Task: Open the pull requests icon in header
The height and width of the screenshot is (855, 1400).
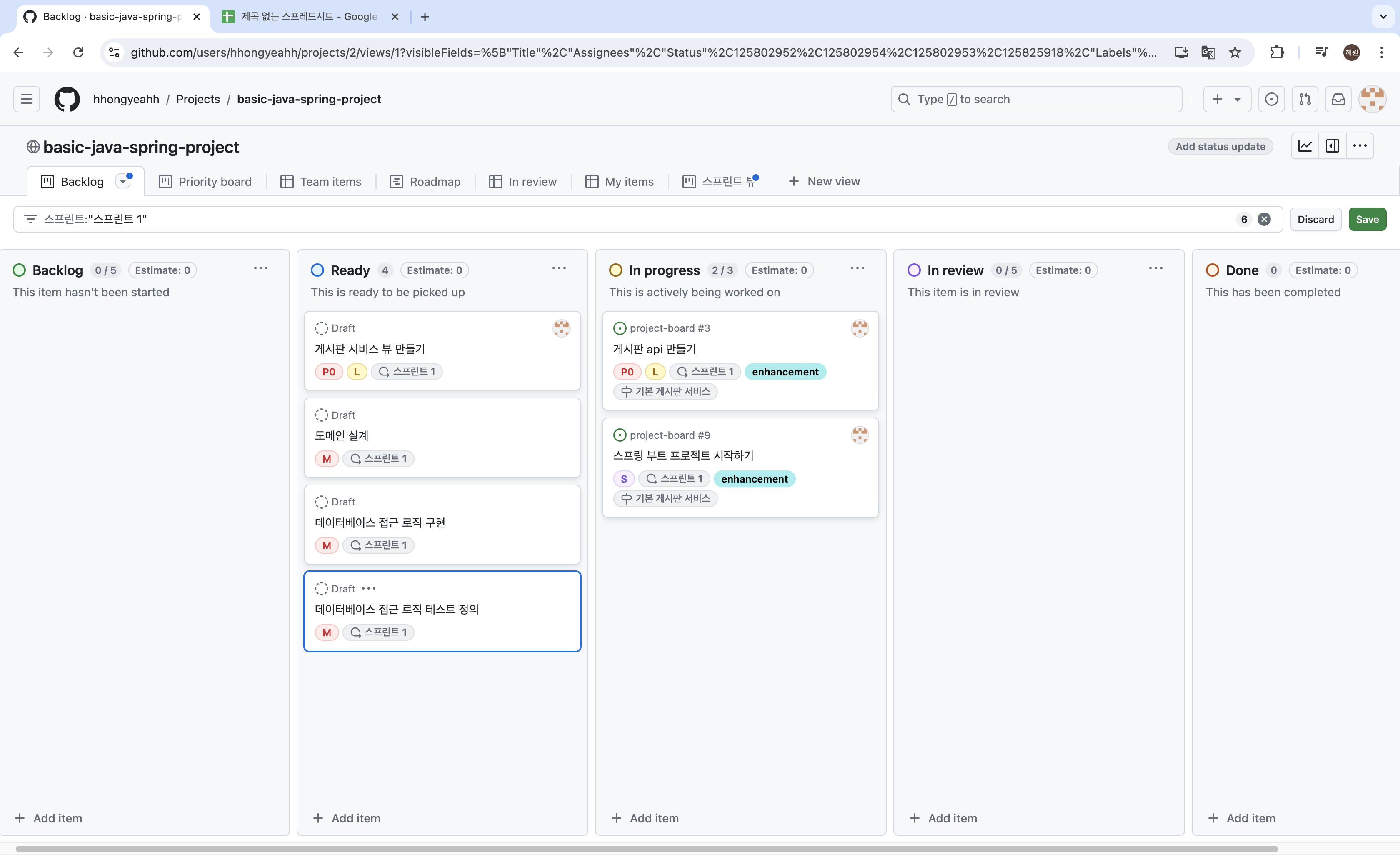Action: (1305, 100)
